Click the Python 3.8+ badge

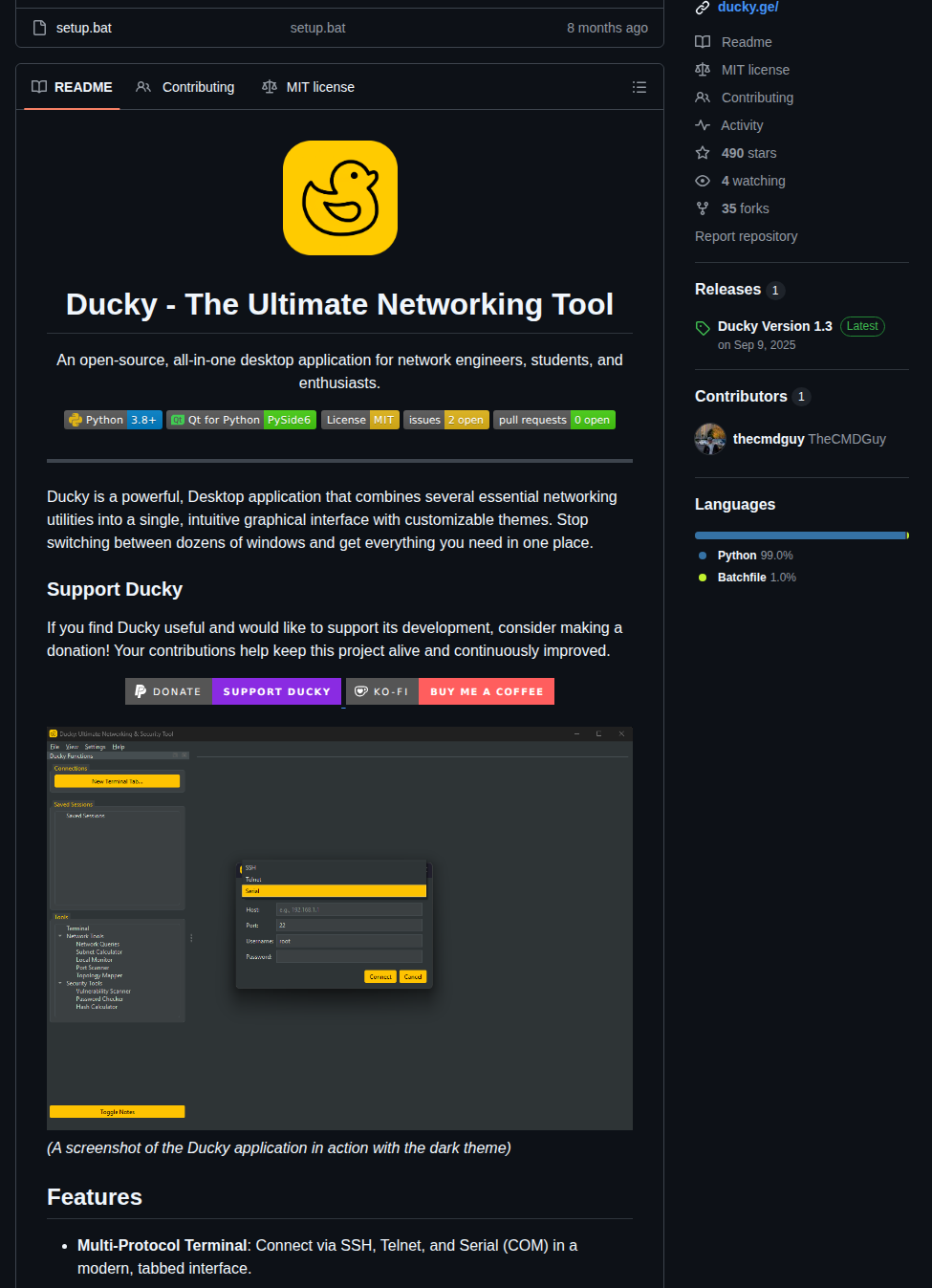pos(113,420)
